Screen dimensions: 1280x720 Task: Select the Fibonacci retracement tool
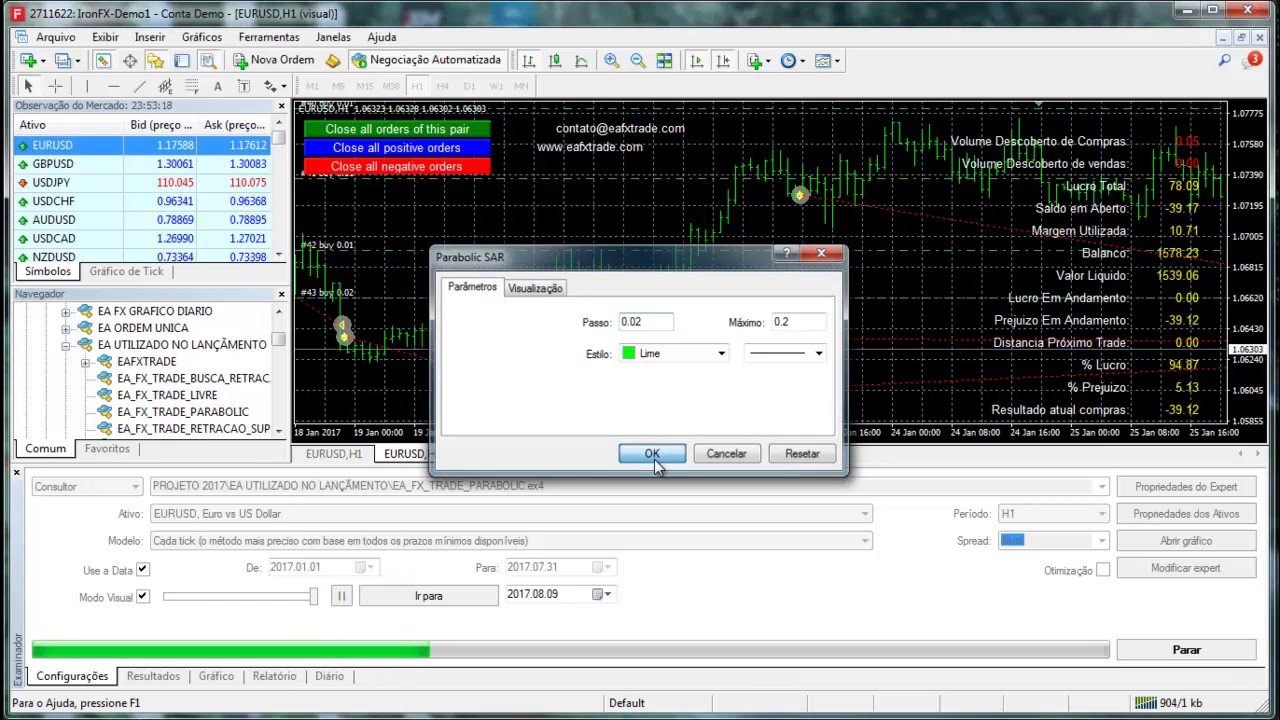191,87
